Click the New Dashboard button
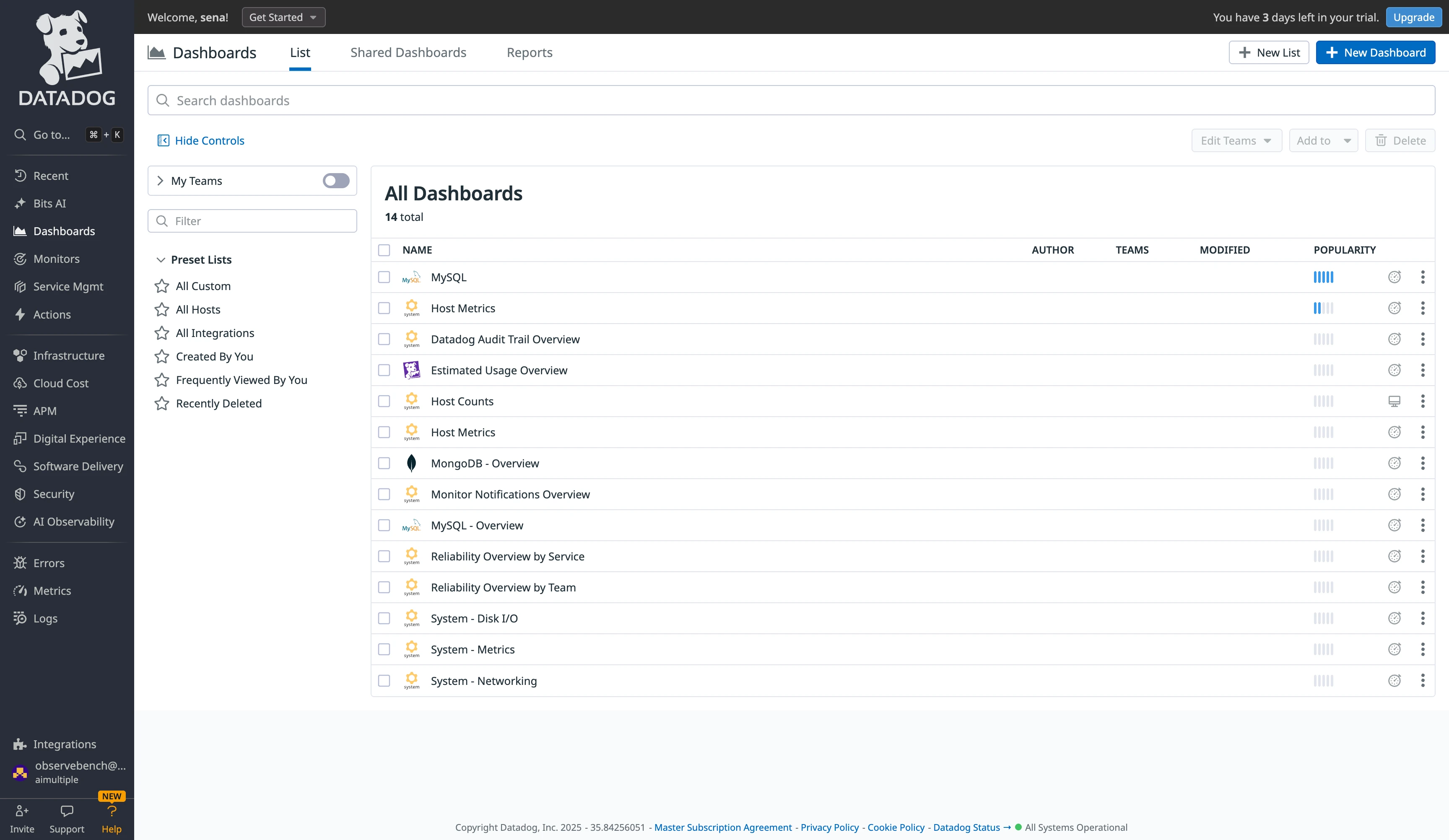 tap(1375, 52)
